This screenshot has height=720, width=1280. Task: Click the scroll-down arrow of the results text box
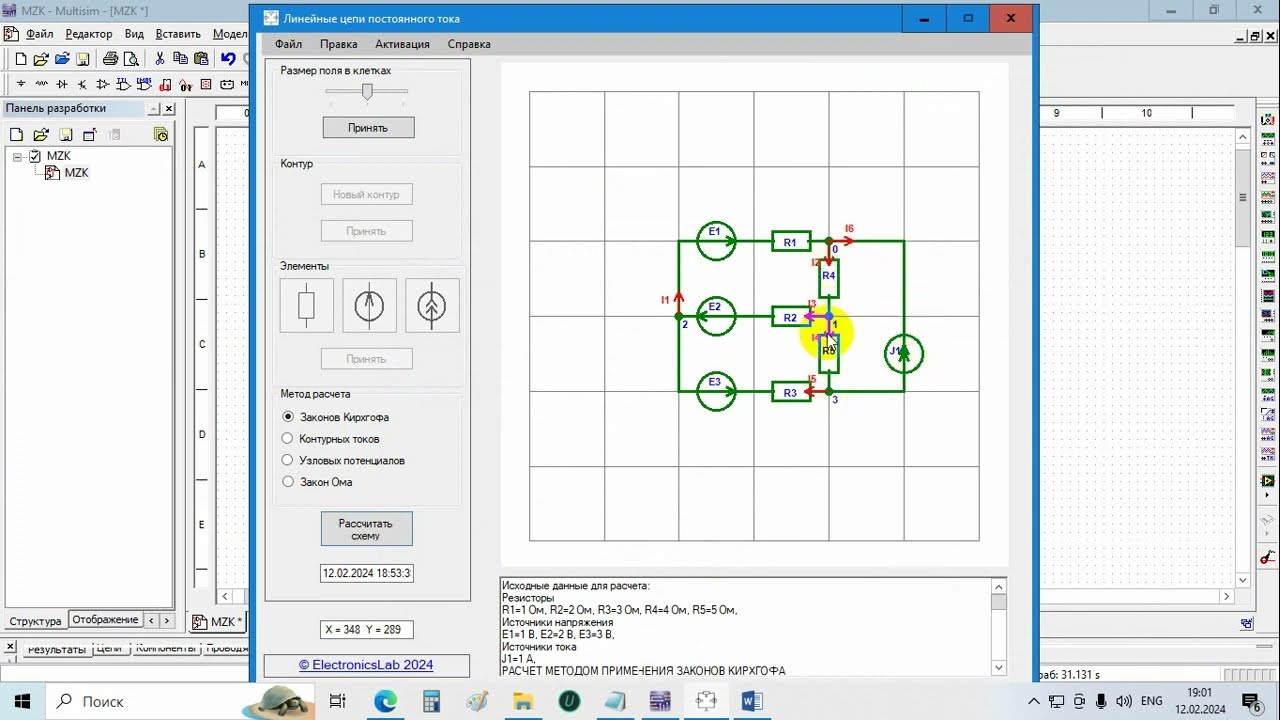pyautogui.click(x=998, y=667)
